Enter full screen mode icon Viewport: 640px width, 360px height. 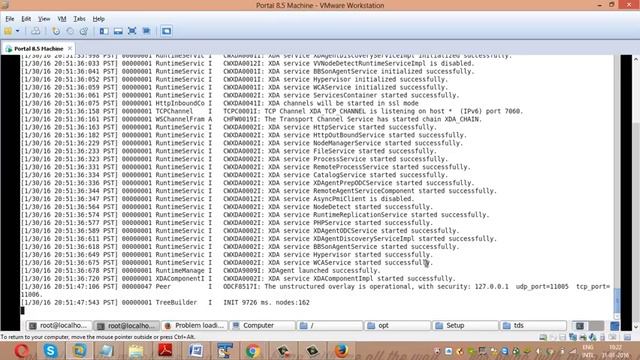point(132,31)
